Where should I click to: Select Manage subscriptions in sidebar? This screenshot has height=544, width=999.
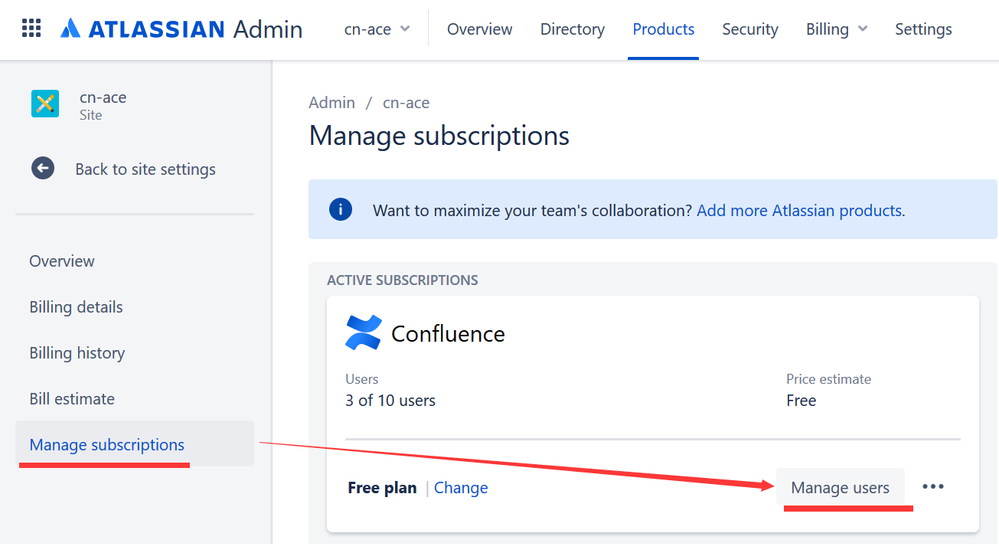pyautogui.click(x=134, y=444)
